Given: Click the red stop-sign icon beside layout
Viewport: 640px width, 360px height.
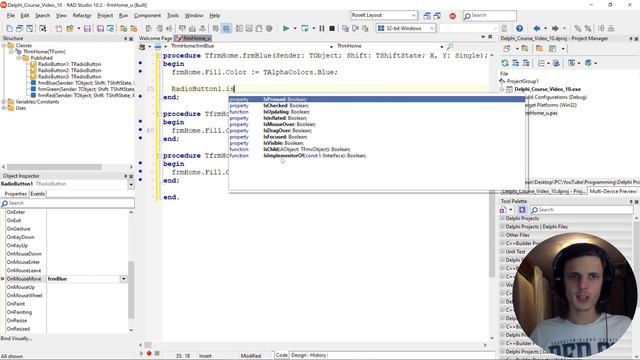Looking at the screenshot, I should [x=452, y=16].
